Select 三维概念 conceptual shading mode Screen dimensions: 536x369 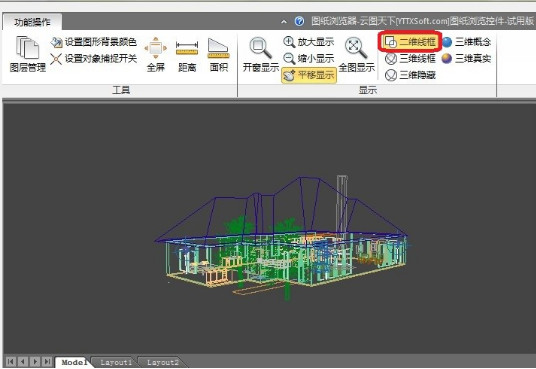click(467, 42)
